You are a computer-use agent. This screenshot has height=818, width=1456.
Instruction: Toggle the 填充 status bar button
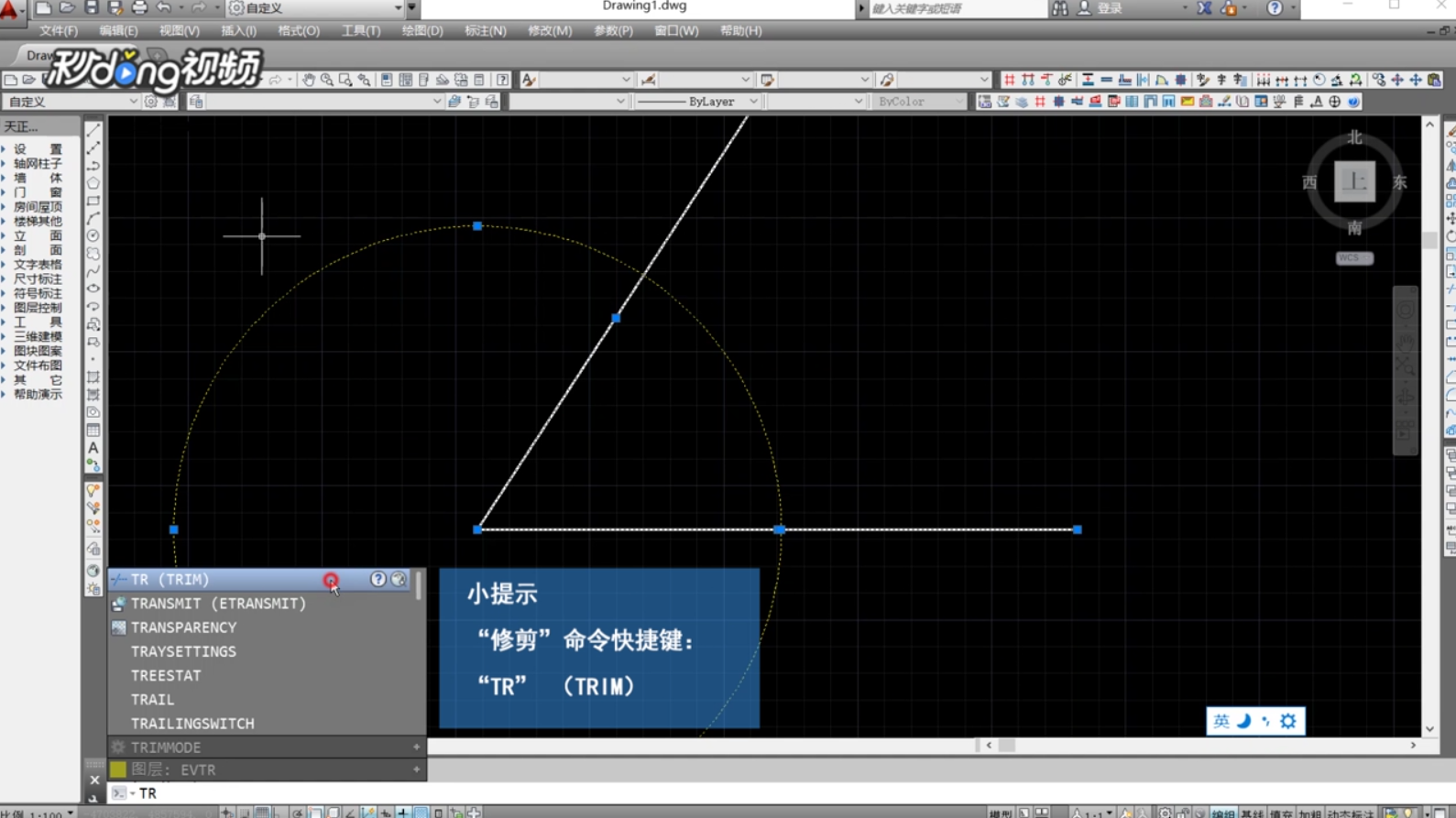click(1281, 813)
